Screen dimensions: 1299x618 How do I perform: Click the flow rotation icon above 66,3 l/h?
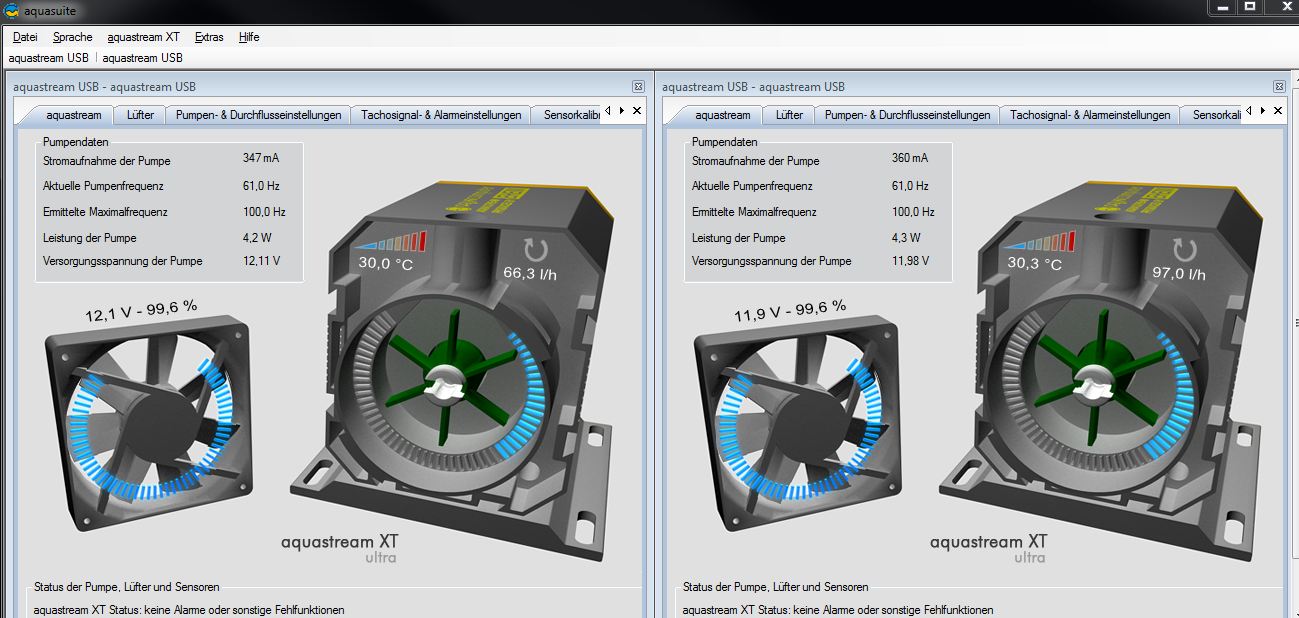pyautogui.click(x=536, y=249)
